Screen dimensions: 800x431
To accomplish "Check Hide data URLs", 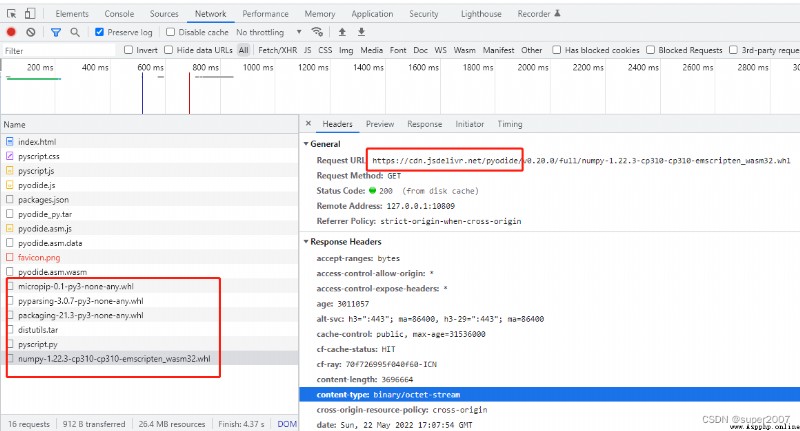I will [x=168, y=49].
